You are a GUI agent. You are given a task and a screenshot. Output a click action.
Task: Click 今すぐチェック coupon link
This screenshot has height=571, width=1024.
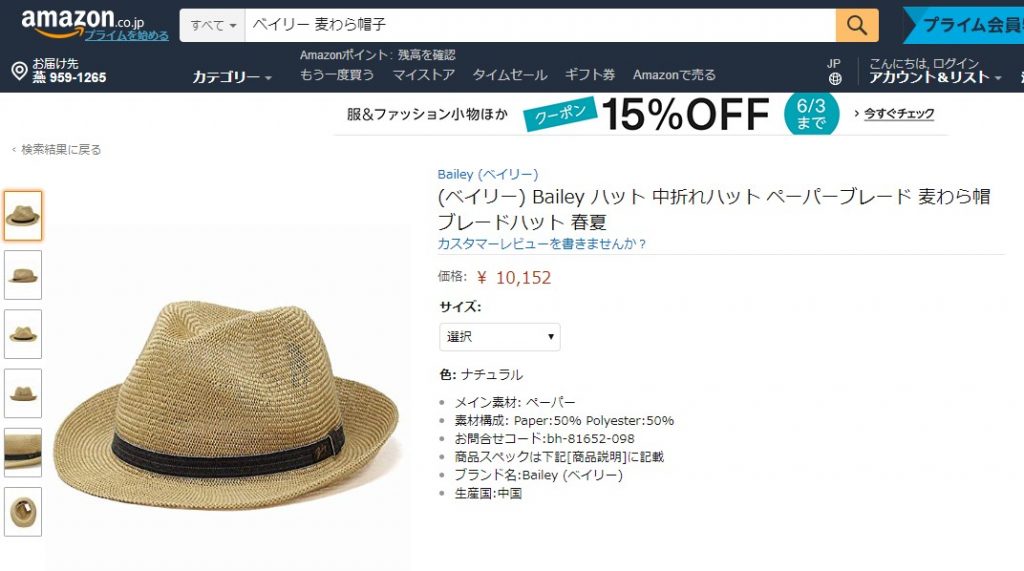899,114
